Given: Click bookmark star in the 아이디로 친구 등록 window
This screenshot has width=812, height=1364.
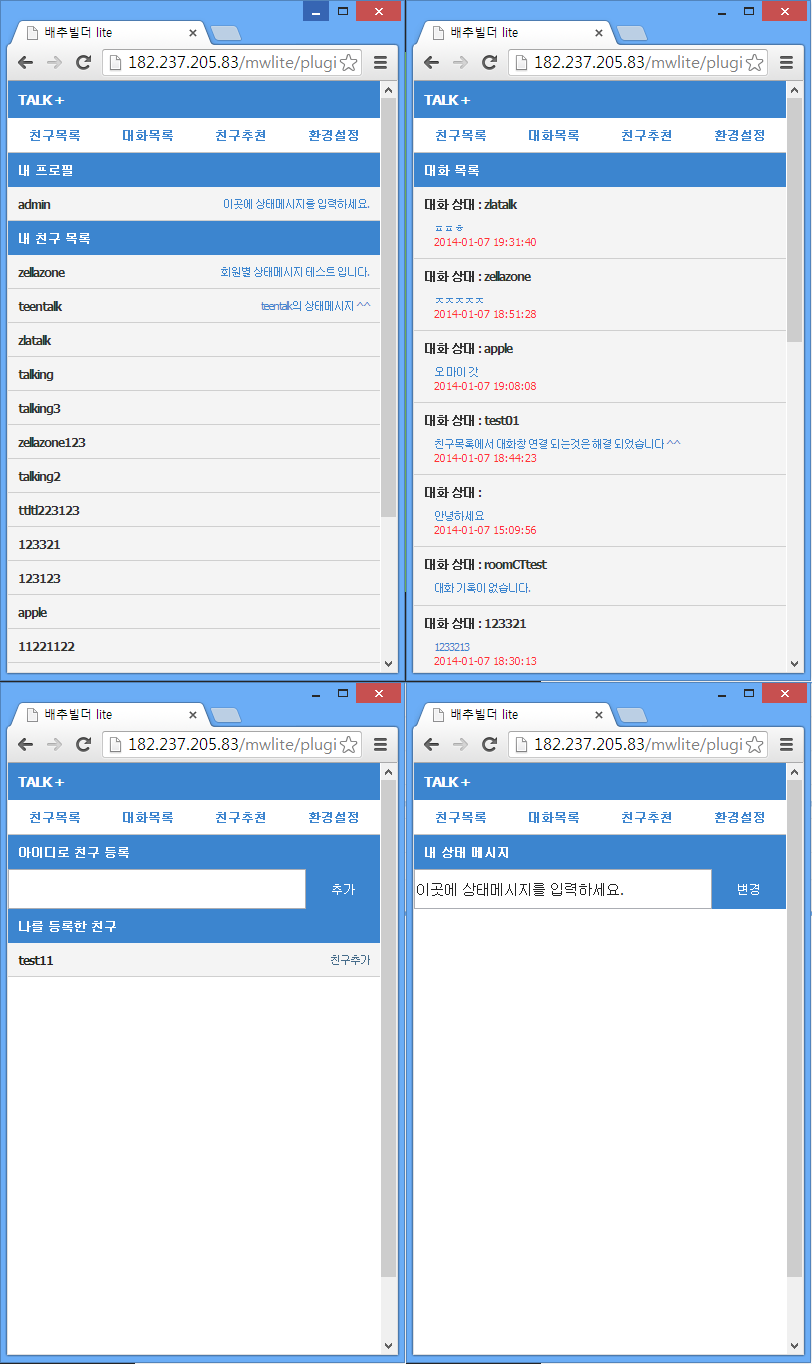Looking at the screenshot, I should (349, 744).
